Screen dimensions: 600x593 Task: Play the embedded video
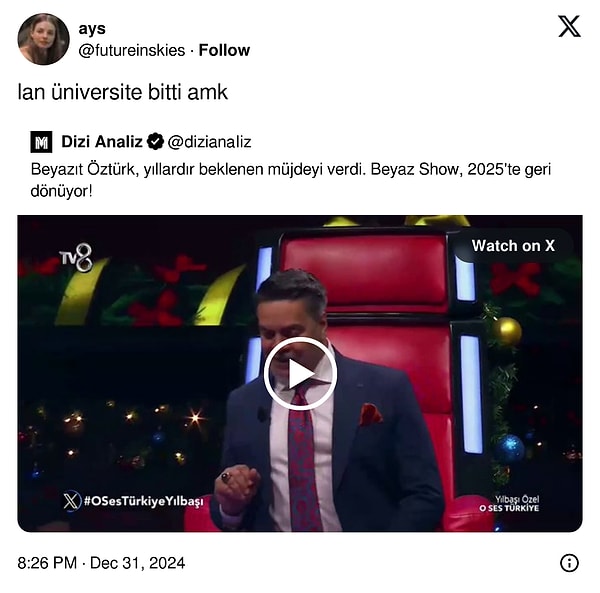(x=300, y=373)
